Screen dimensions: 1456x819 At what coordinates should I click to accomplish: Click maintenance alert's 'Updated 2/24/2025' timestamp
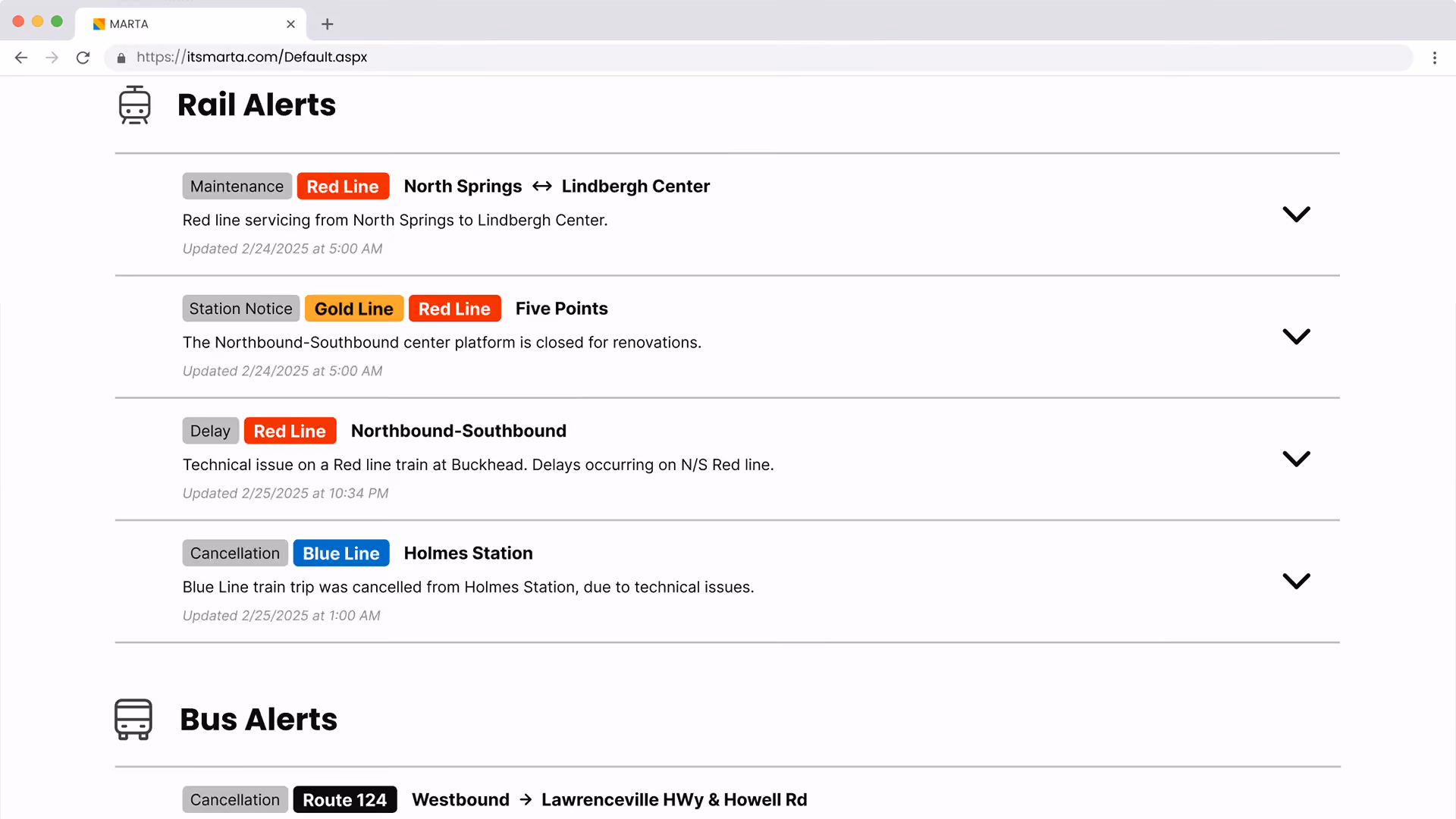(282, 249)
